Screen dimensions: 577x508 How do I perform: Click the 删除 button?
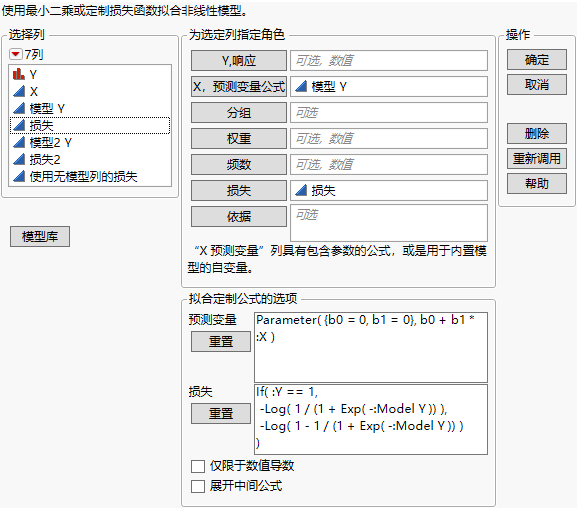tap(537, 133)
